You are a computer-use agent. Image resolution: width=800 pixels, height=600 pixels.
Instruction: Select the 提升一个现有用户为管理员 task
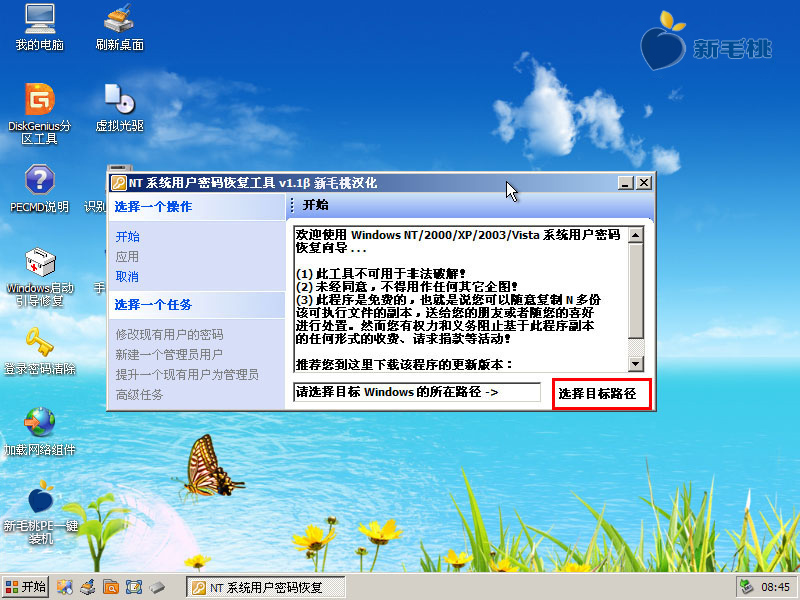pos(187,374)
